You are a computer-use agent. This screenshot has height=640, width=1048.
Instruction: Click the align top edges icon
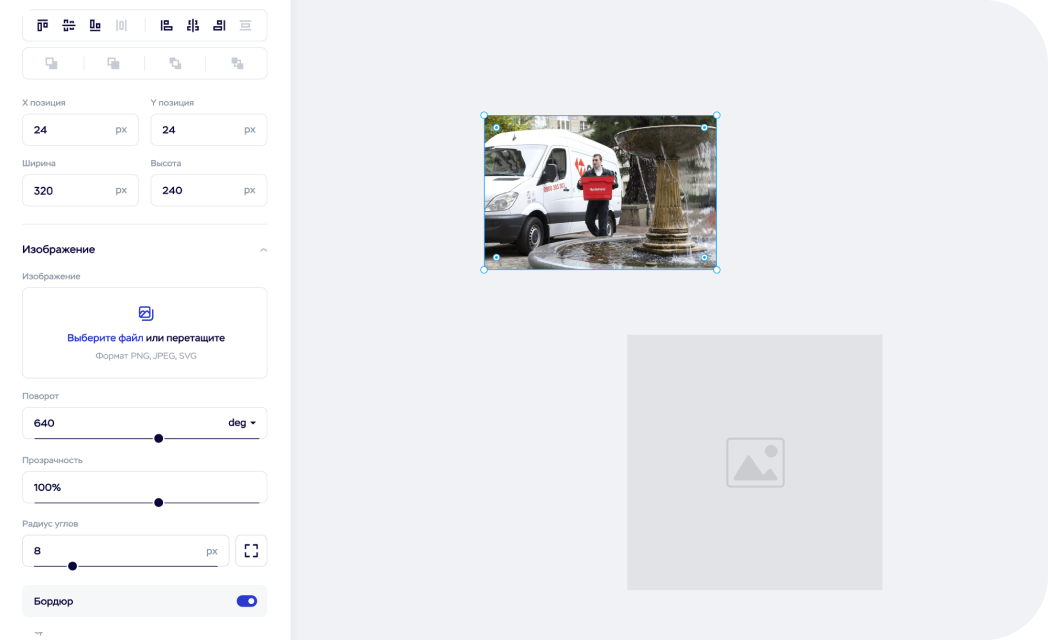(x=42, y=25)
